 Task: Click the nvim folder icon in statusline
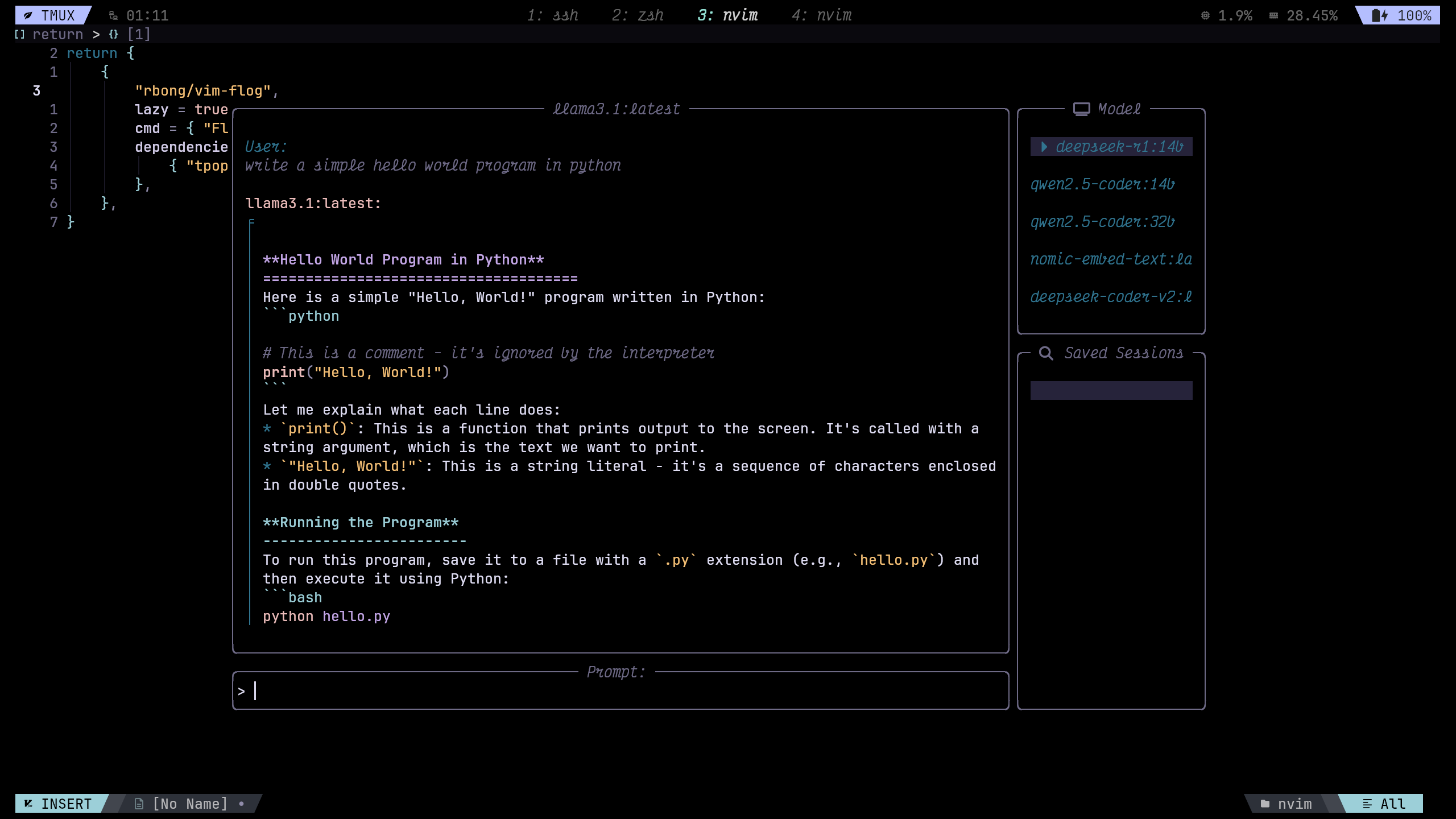1265,804
